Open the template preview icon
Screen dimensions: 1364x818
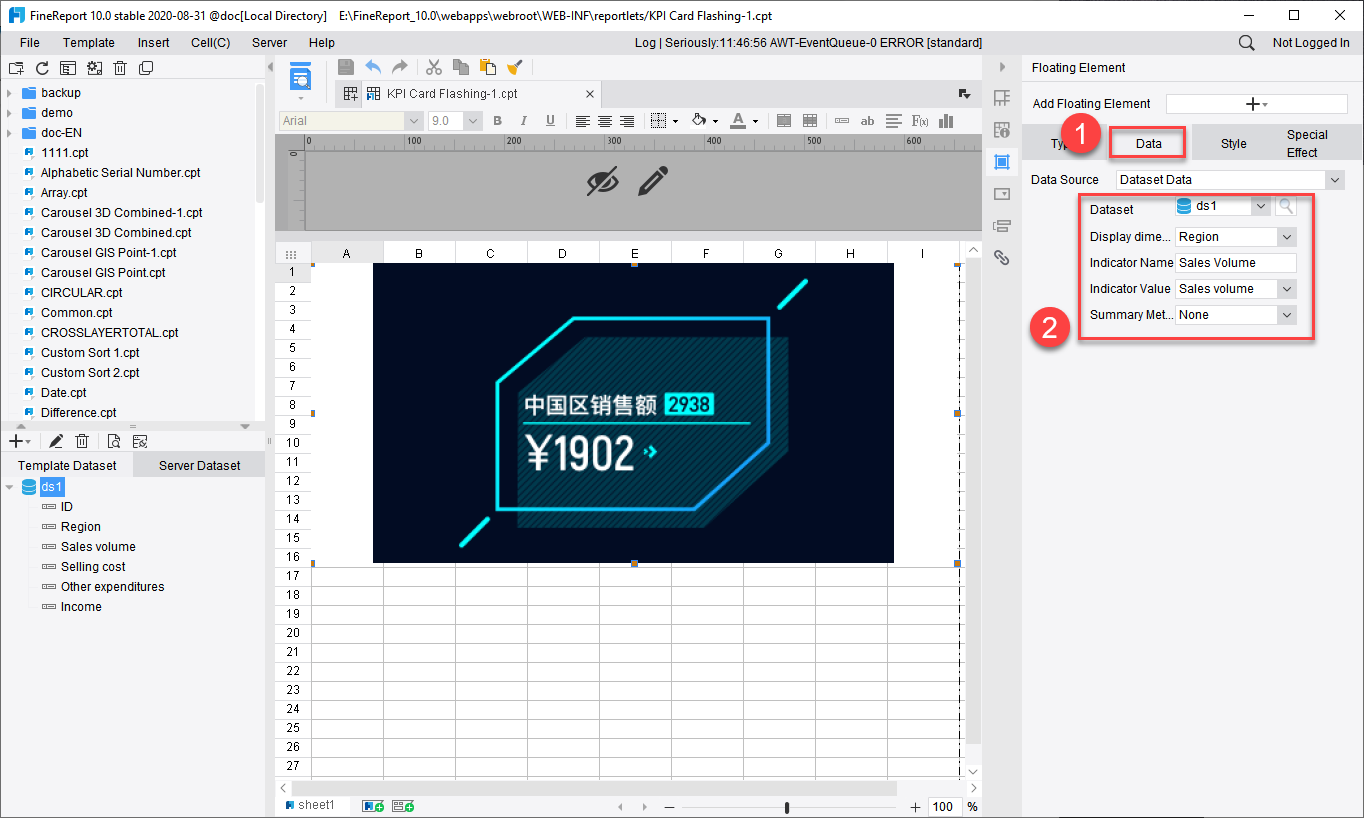pos(300,77)
